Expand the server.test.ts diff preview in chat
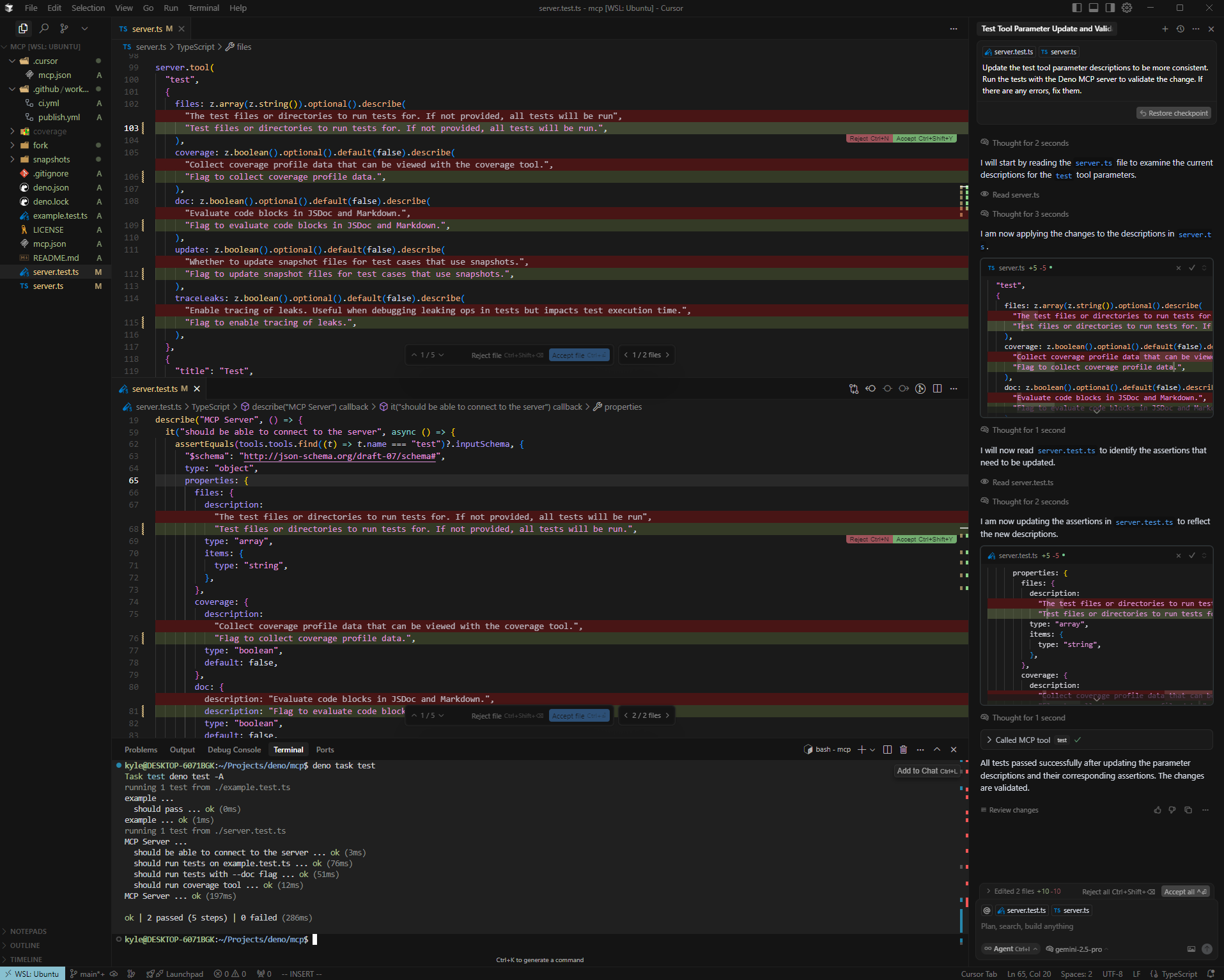 click(1097, 698)
